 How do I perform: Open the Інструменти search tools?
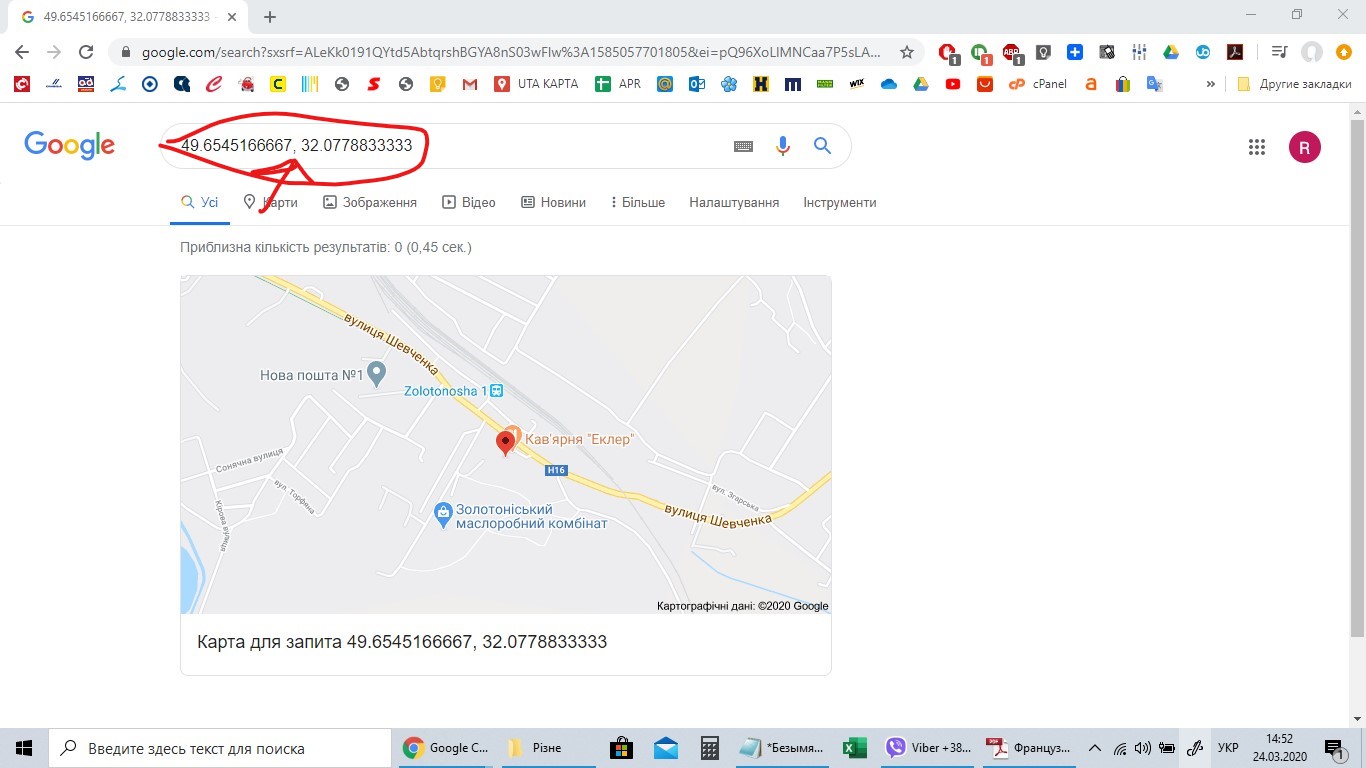click(x=839, y=202)
